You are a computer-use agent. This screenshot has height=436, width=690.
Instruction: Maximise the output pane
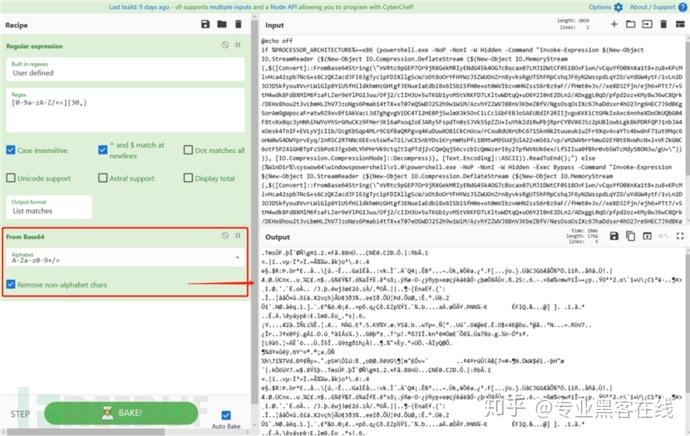pos(680,236)
